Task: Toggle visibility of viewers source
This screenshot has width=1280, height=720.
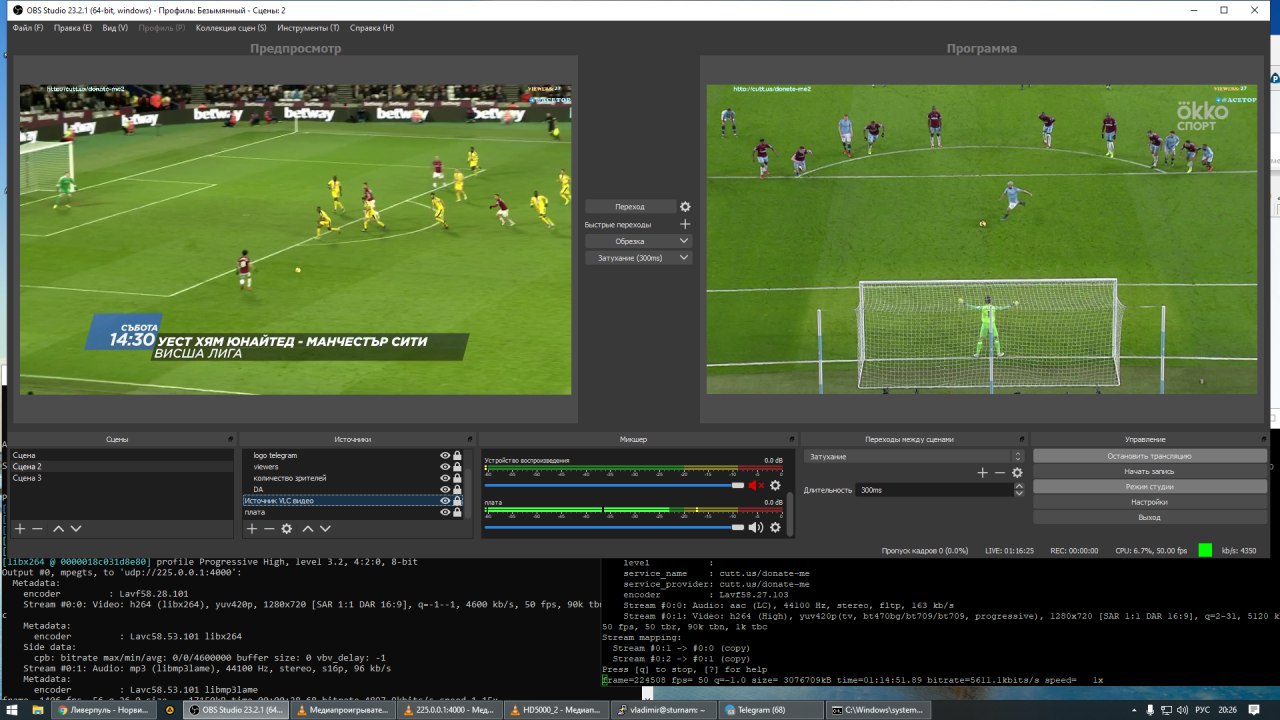Action: point(445,467)
